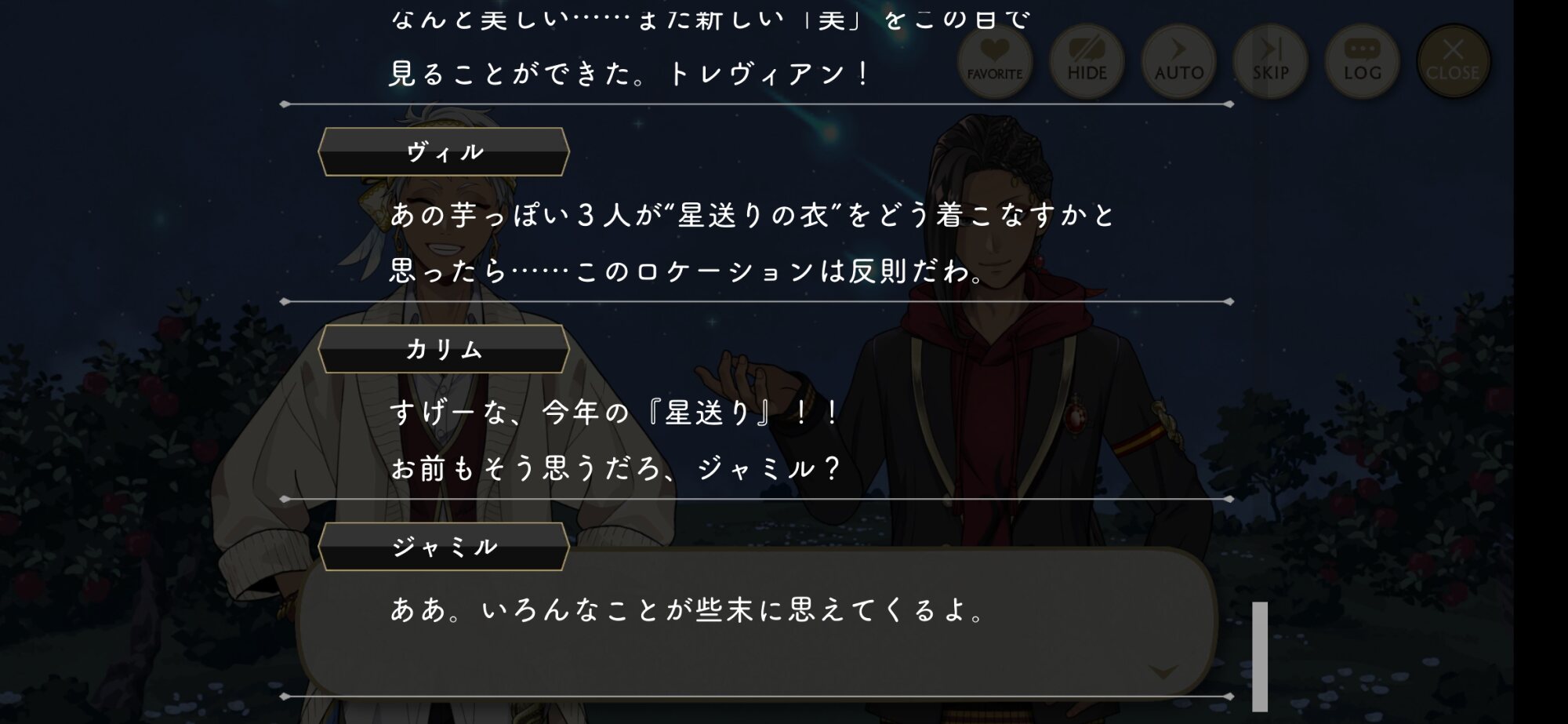This screenshot has width=1568, height=724.
Task: Click the top line ending トレヴィアン！
Action: (x=630, y=74)
